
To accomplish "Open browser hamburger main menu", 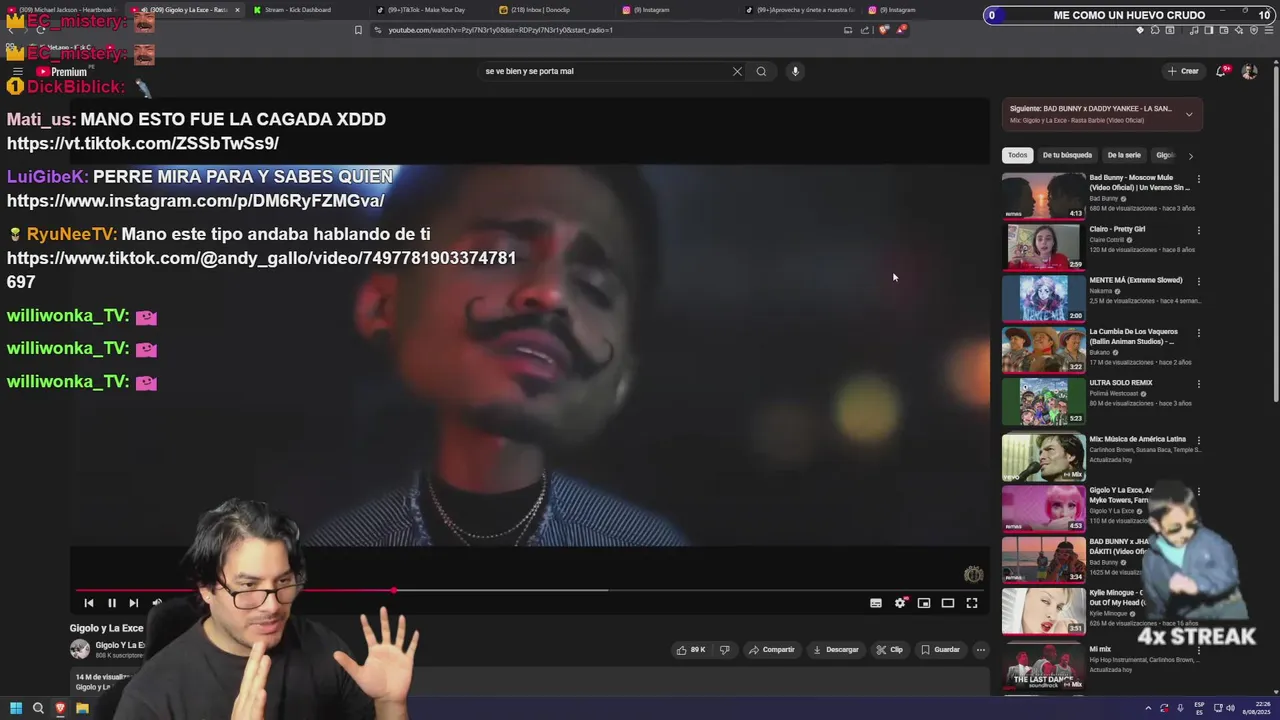I will pos(1269,30).
